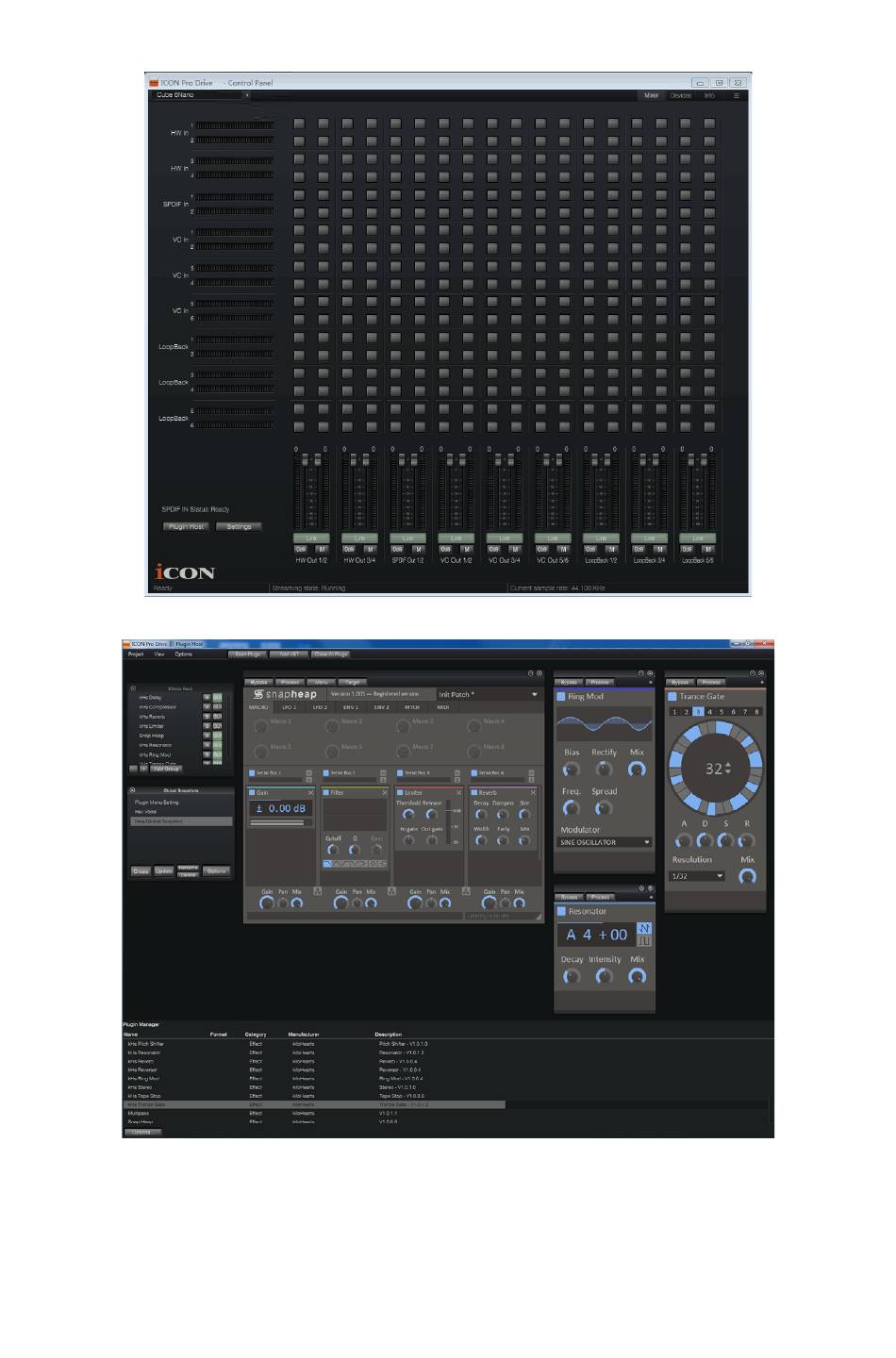Open the Modulator SINE OSCILLATOR dropdown
This screenshot has height=1358, width=896.
point(605,842)
